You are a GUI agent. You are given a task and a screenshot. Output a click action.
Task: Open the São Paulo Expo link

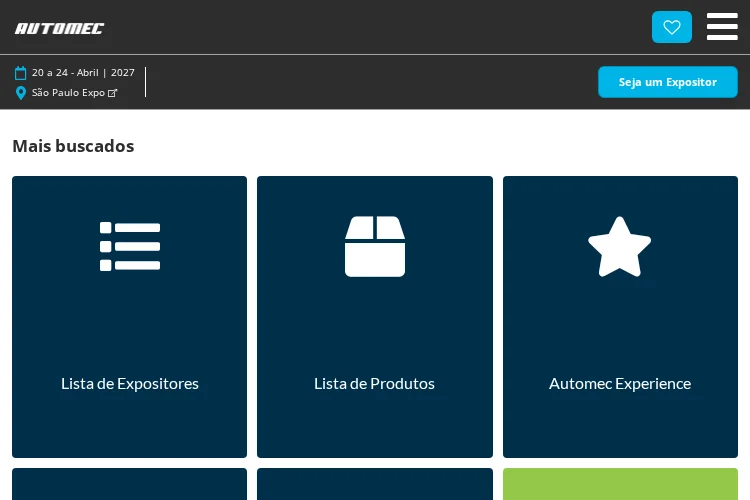coord(74,93)
